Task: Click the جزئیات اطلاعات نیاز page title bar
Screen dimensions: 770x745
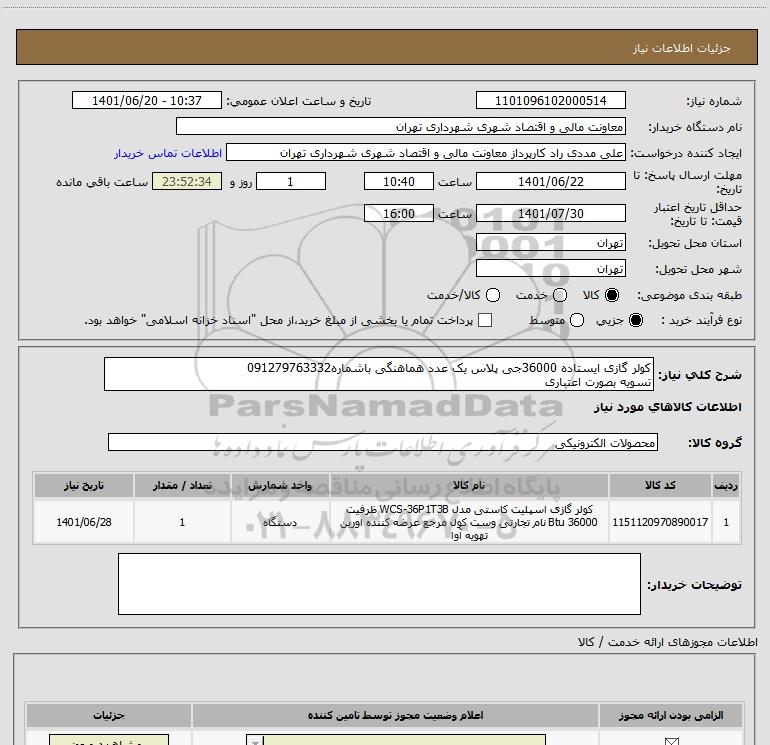Action: tap(387, 47)
